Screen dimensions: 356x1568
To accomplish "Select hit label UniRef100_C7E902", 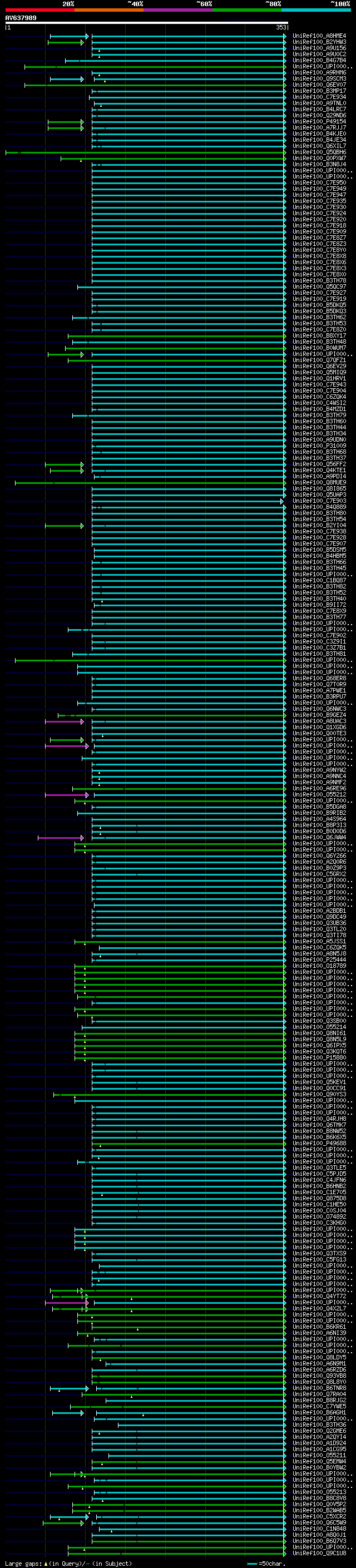I will [319, 635].
